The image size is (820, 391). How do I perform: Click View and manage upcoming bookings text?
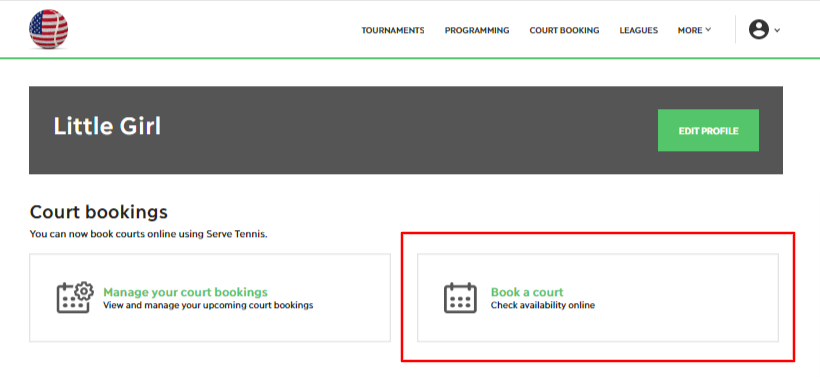[208, 305]
